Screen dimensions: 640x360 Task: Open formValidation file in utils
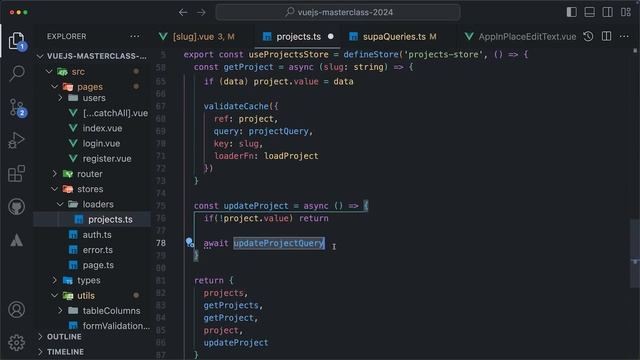pyautogui.click(x=92, y=326)
